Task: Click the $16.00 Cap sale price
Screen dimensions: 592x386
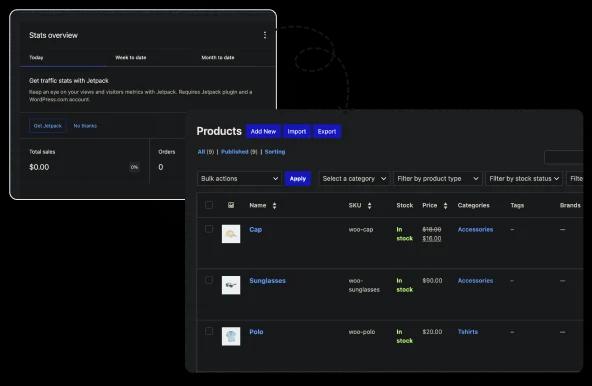Action: point(432,238)
